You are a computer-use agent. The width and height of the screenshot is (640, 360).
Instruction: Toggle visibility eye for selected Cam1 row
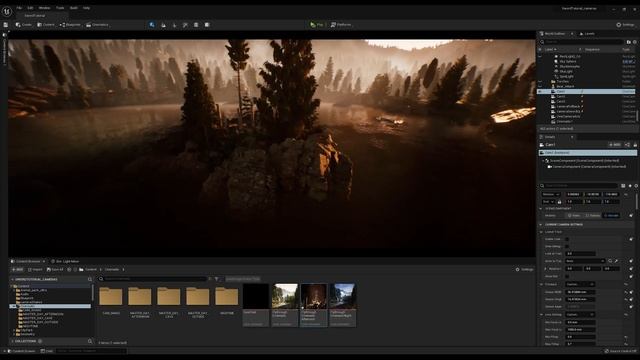[540, 92]
